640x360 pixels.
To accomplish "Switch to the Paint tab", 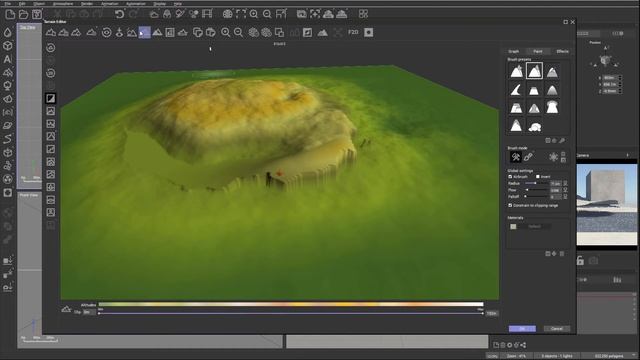I will [538, 51].
